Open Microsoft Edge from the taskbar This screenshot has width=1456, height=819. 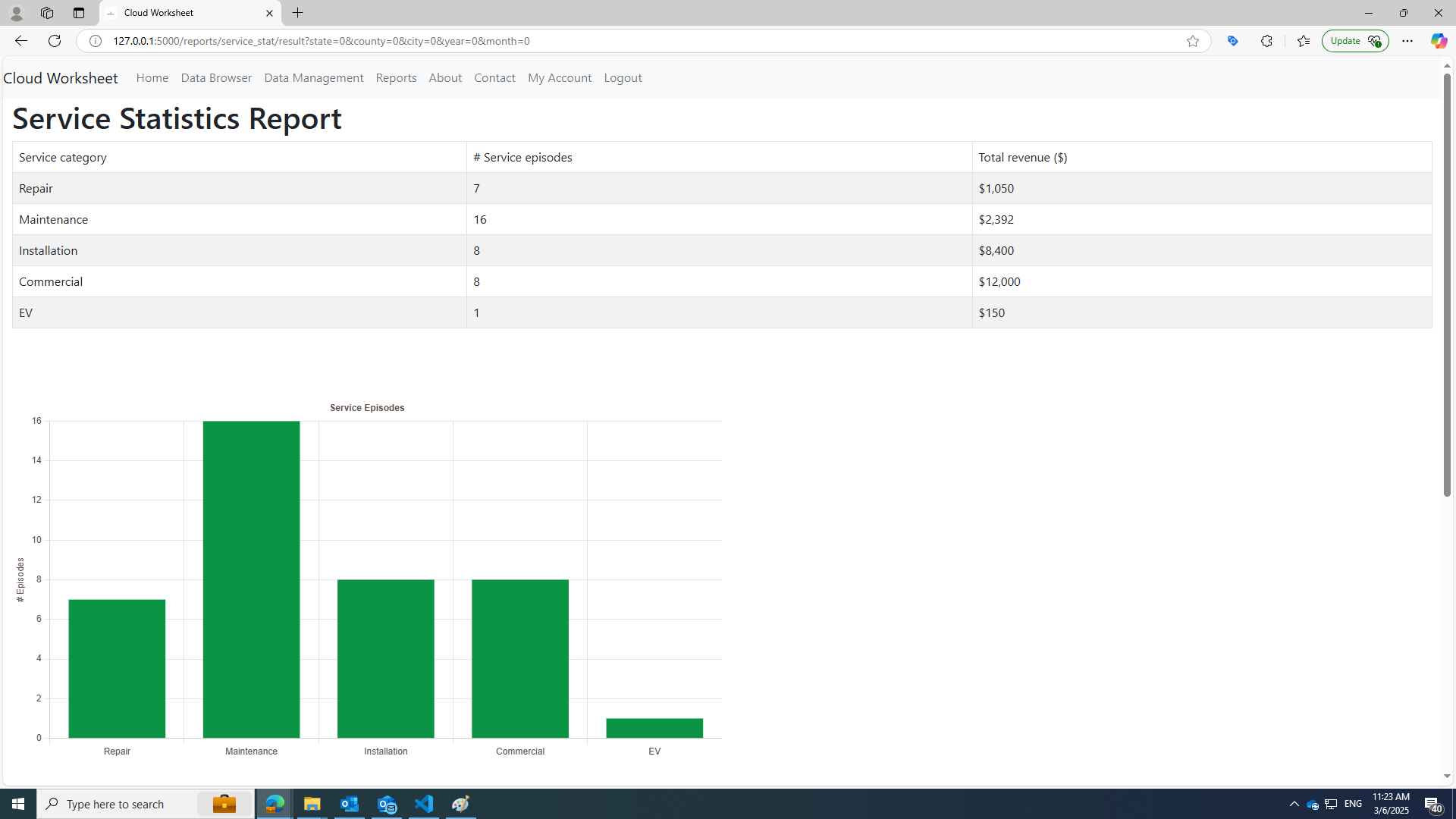275,804
